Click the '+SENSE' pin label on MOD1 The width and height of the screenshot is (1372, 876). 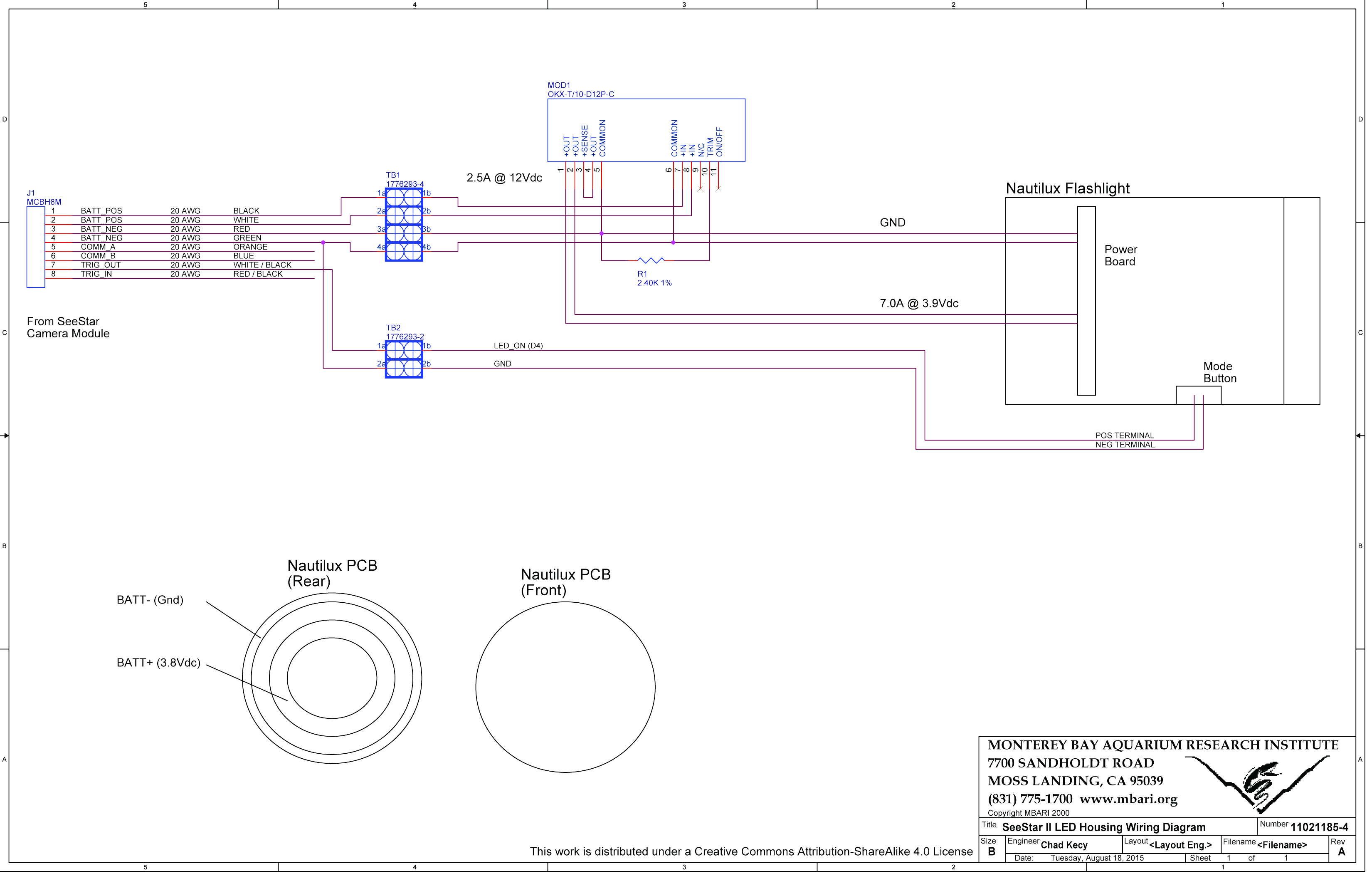tap(585, 141)
